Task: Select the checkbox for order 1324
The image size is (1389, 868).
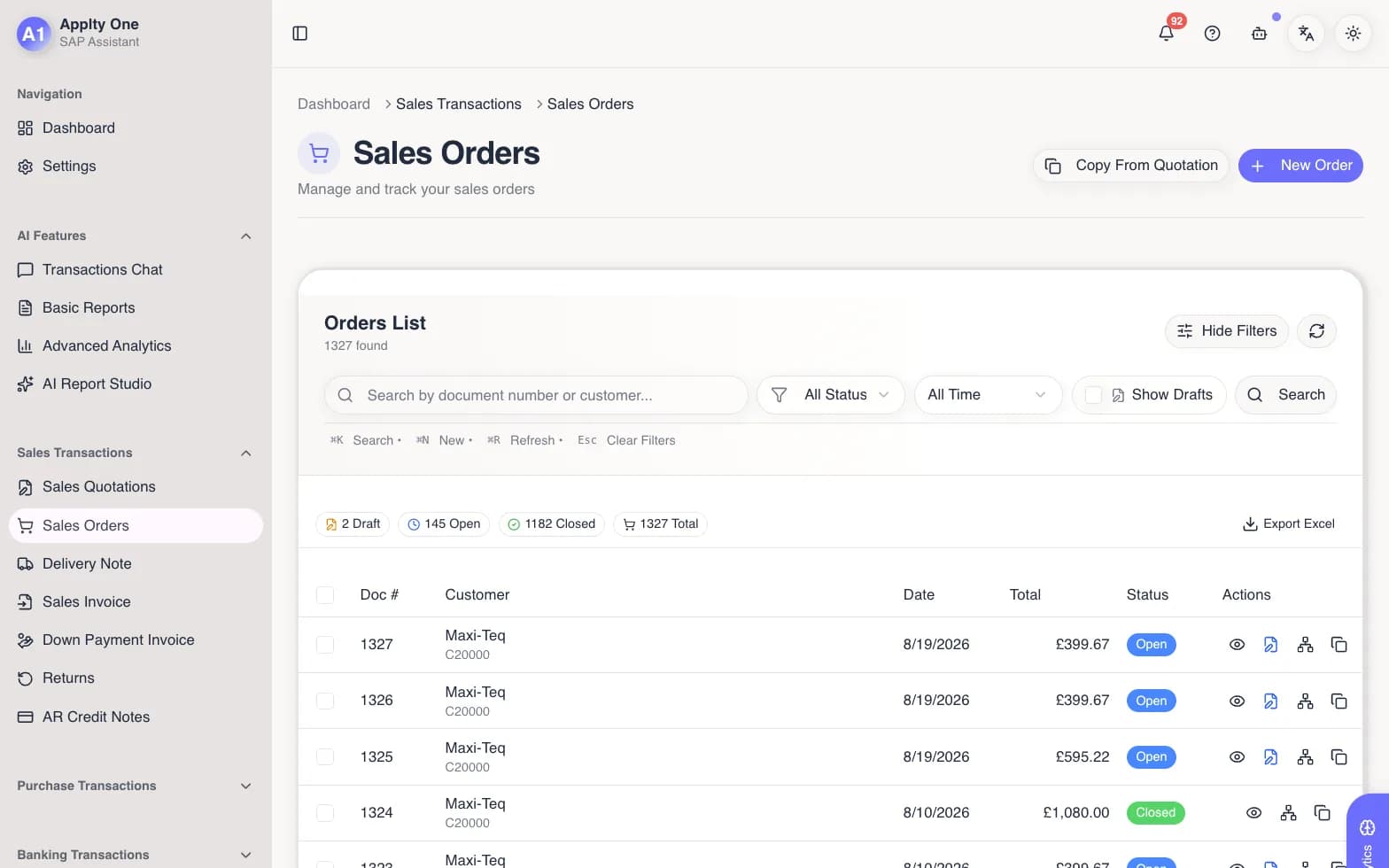Action: [x=325, y=813]
